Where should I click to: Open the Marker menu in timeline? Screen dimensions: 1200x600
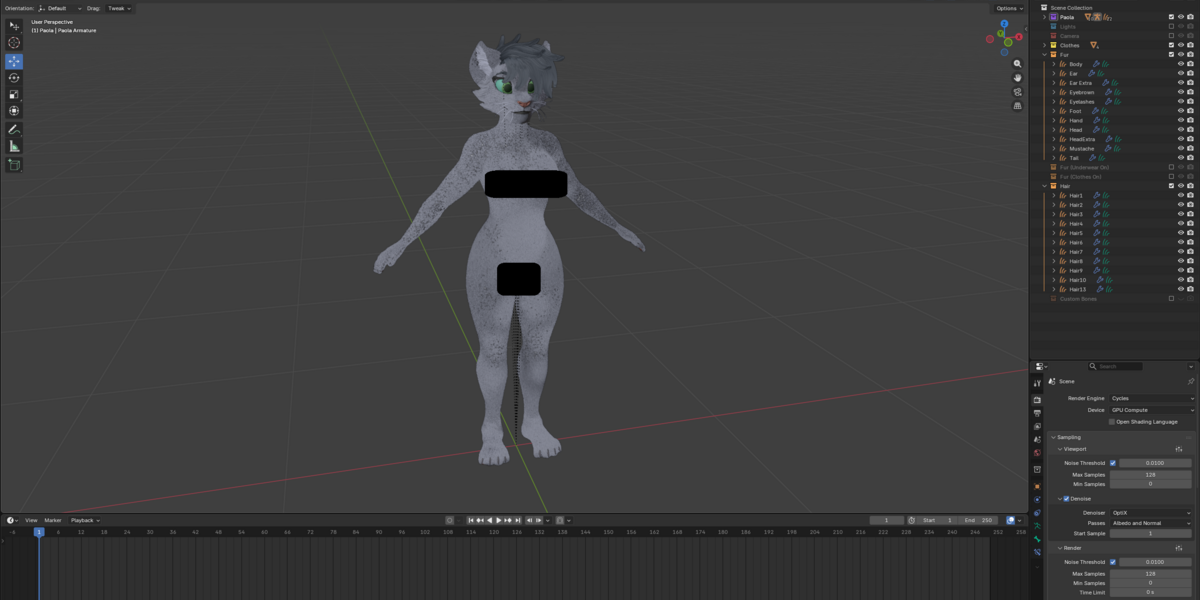[x=52, y=520]
